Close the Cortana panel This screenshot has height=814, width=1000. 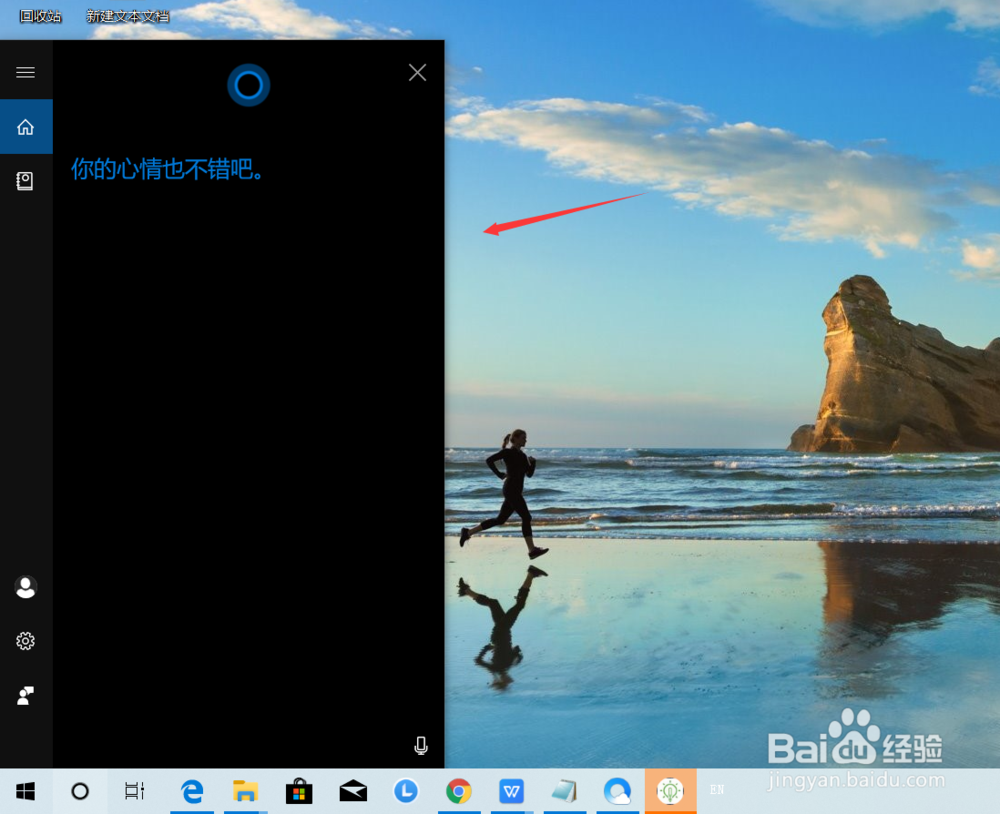(418, 72)
